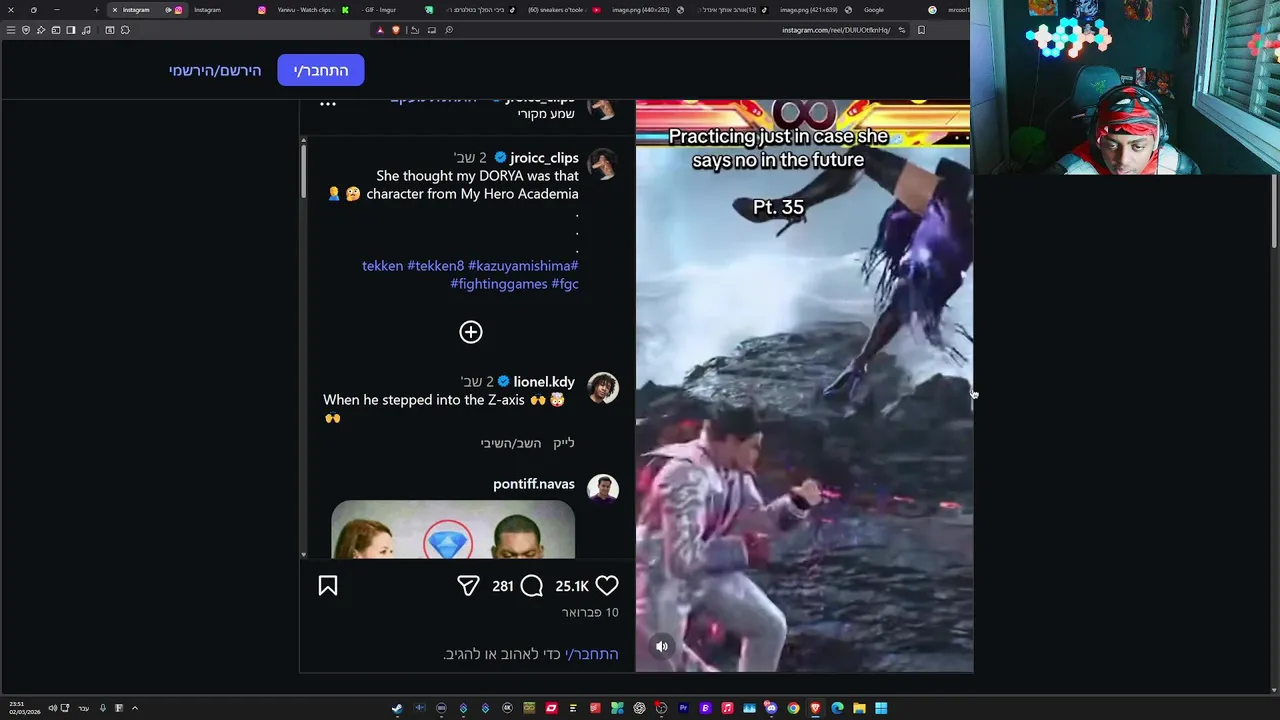1280x720 pixels.
Task: Open Steam from the taskbar
Action: click(397, 708)
